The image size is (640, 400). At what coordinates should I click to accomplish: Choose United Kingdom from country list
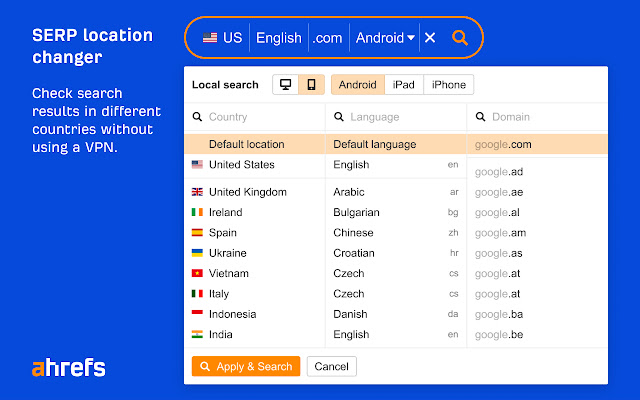(x=255, y=192)
